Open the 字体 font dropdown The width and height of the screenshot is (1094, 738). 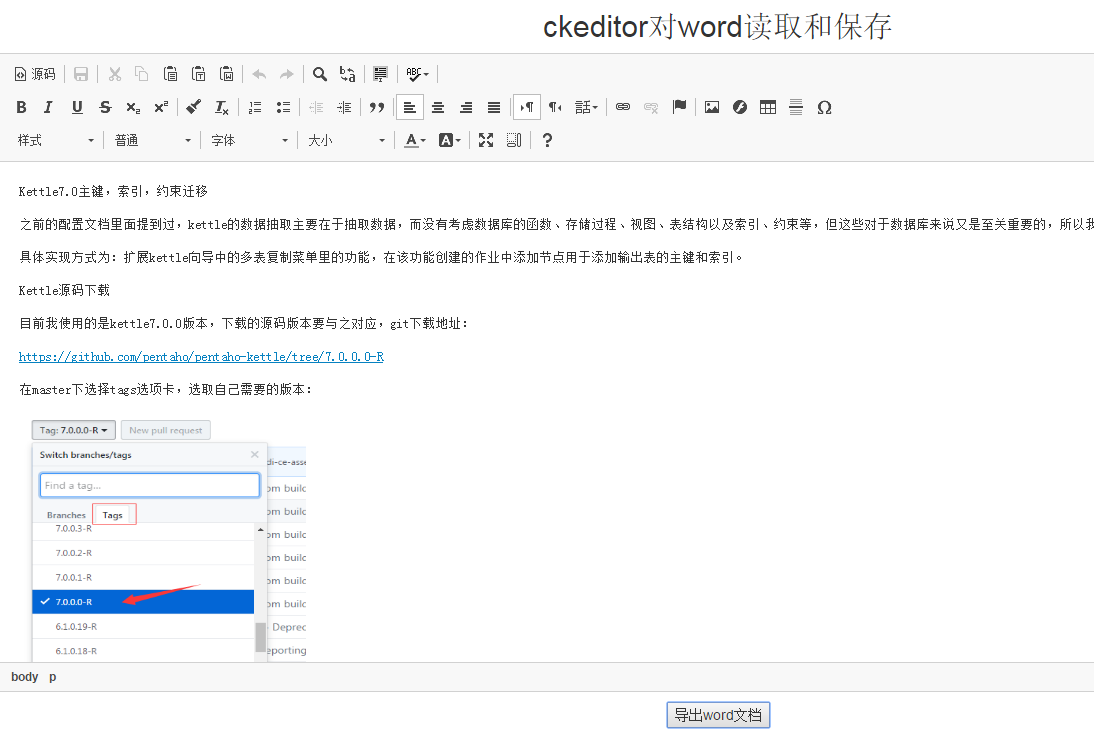249,140
